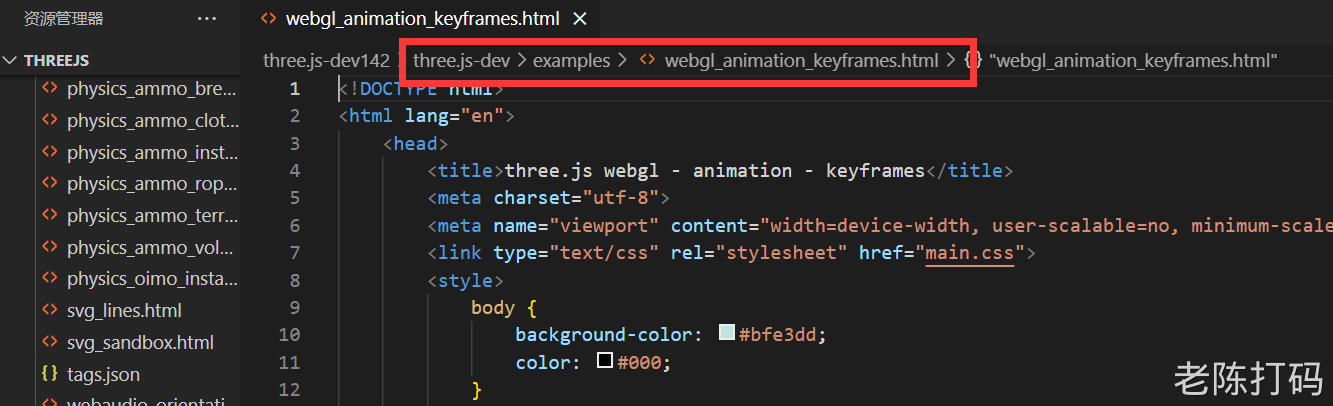Open the explorer more actions ellipsis menu
The width and height of the screenshot is (1333, 406).
tap(207, 18)
